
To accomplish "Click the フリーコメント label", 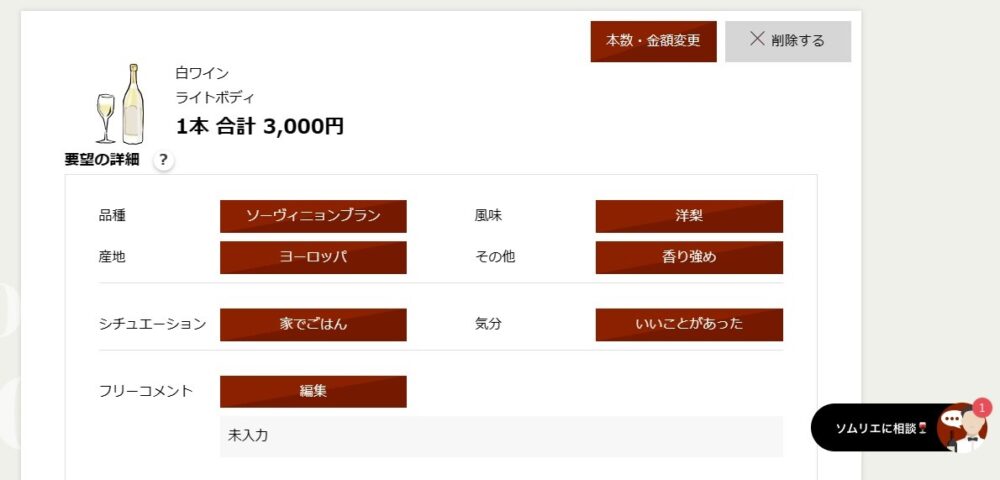I will tap(146, 391).
